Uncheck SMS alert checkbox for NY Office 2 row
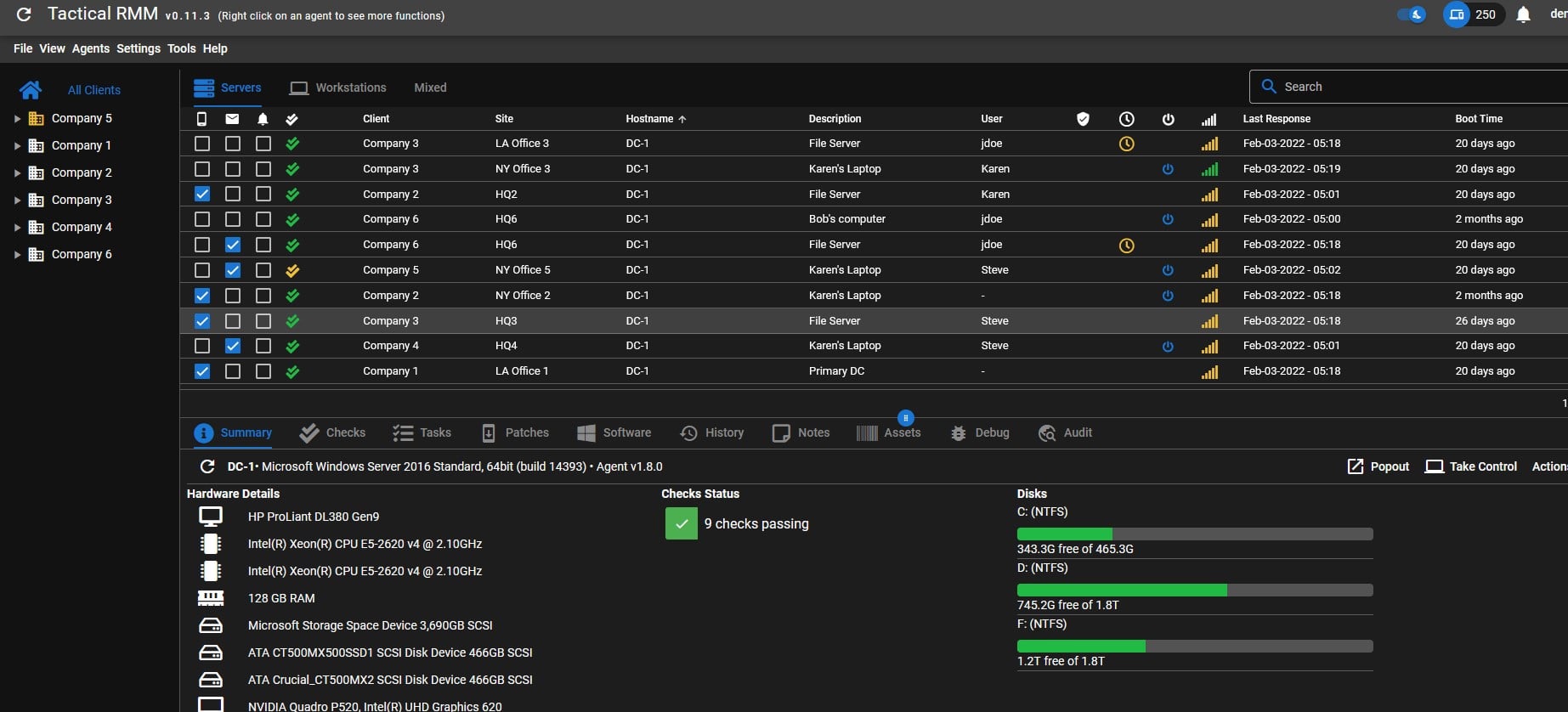 [201, 296]
